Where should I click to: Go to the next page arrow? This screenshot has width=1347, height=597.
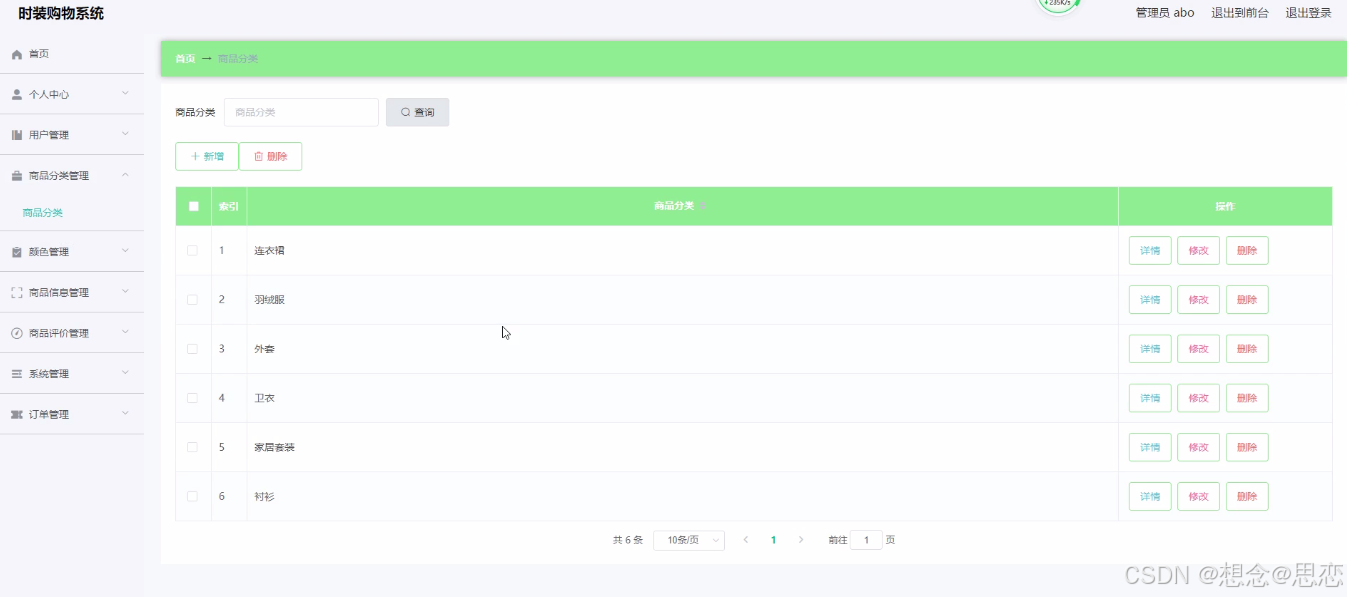(x=801, y=540)
